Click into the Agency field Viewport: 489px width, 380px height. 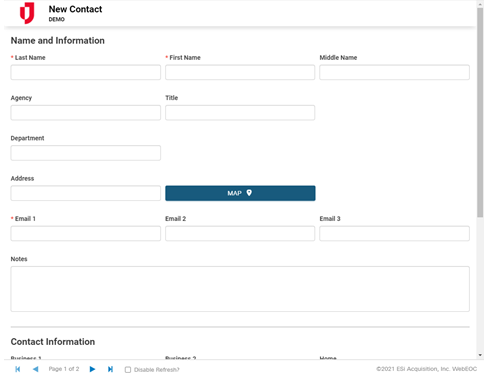(86, 113)
